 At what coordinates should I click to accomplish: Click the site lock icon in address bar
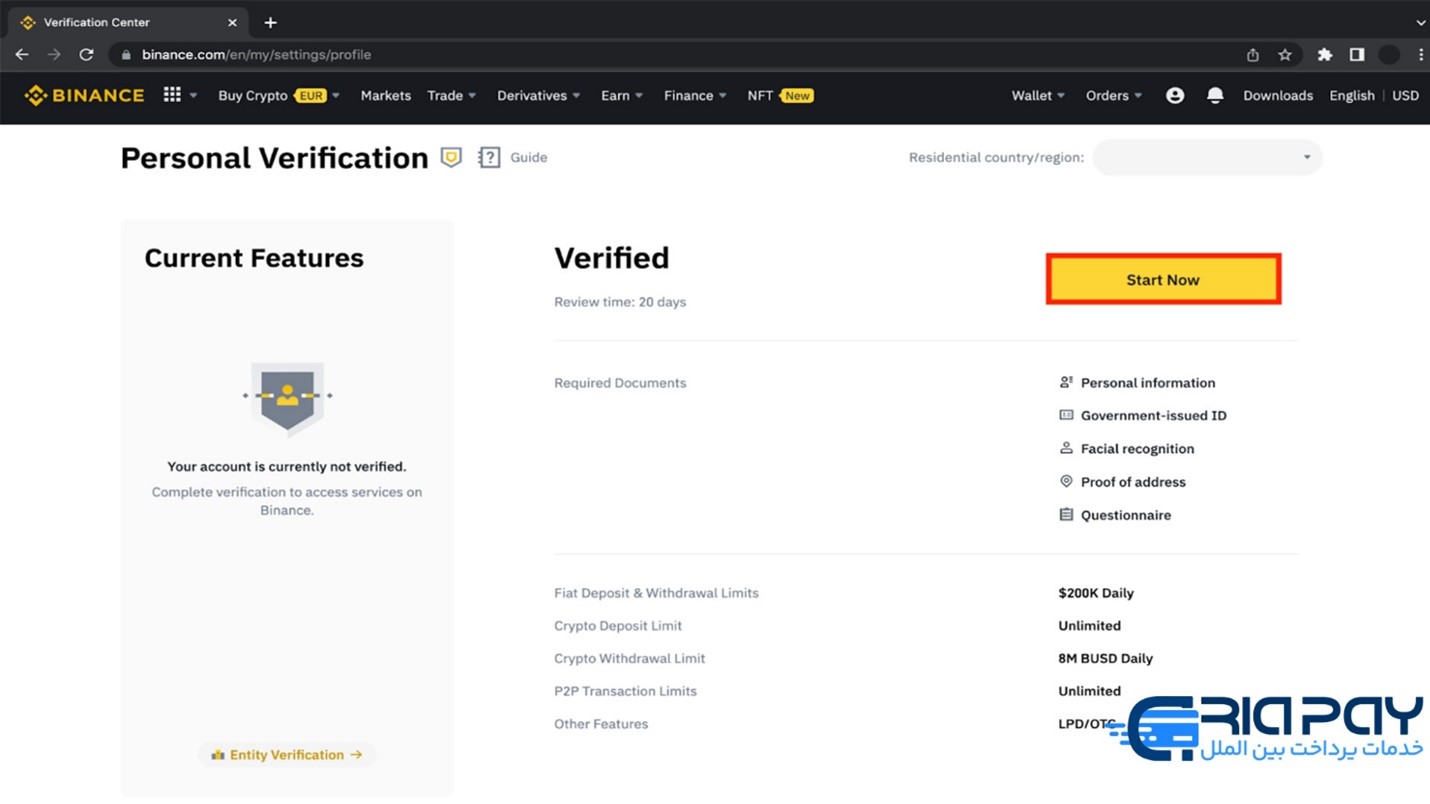pos(126,55)
